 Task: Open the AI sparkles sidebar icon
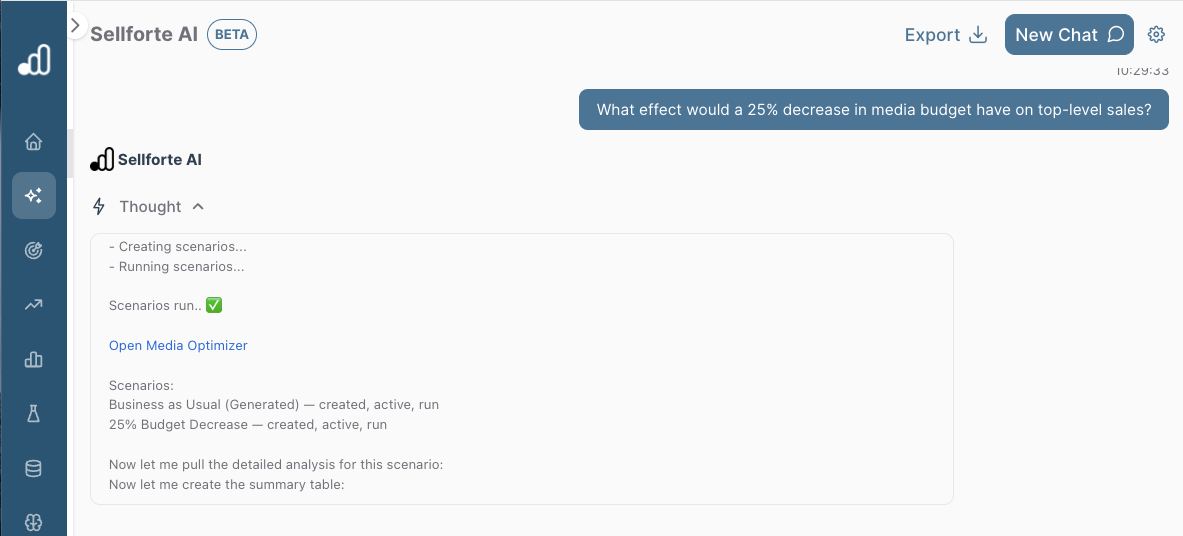(x=33, y=195)
